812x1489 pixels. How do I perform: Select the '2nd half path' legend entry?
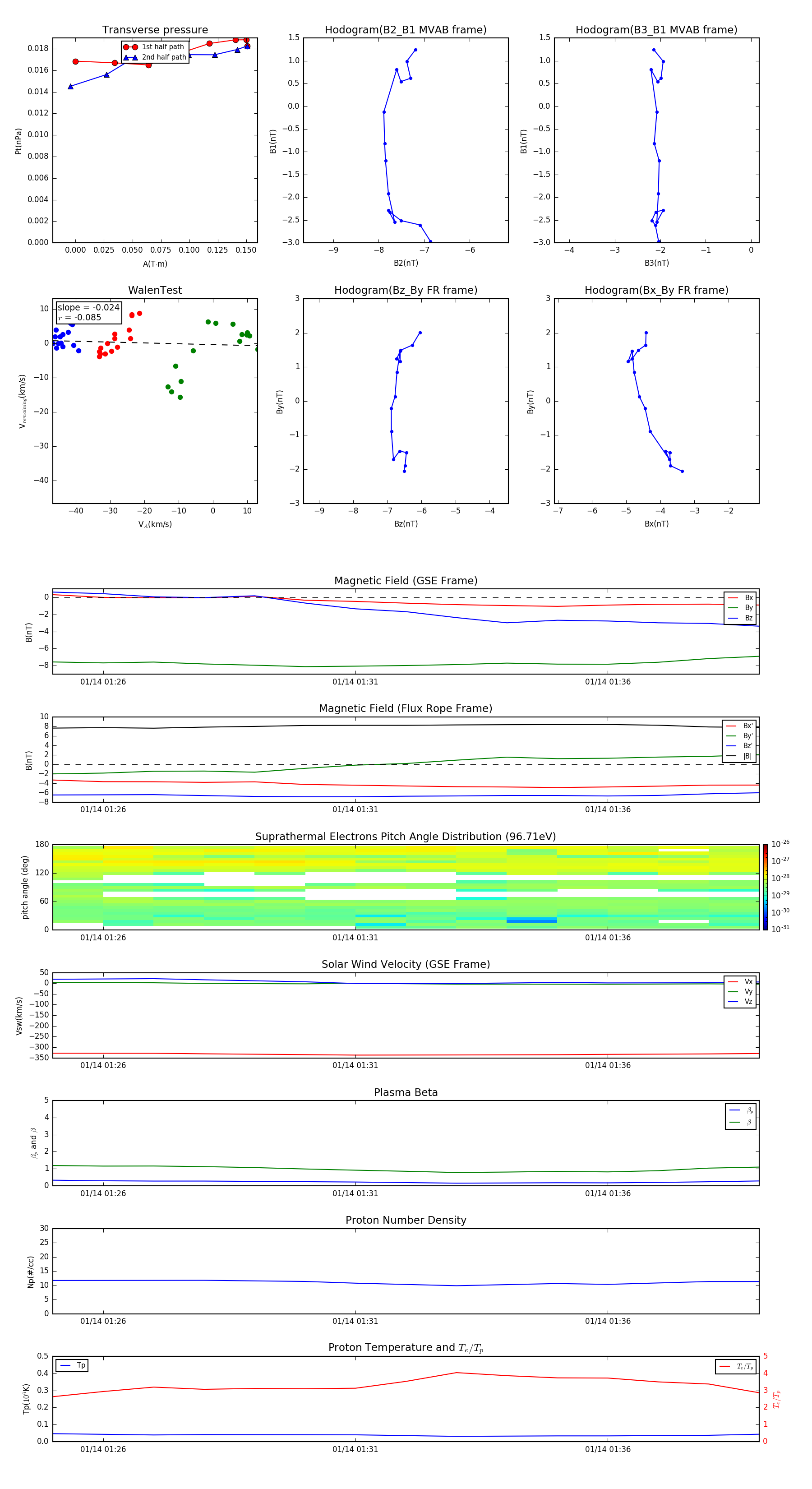[155, 57]
